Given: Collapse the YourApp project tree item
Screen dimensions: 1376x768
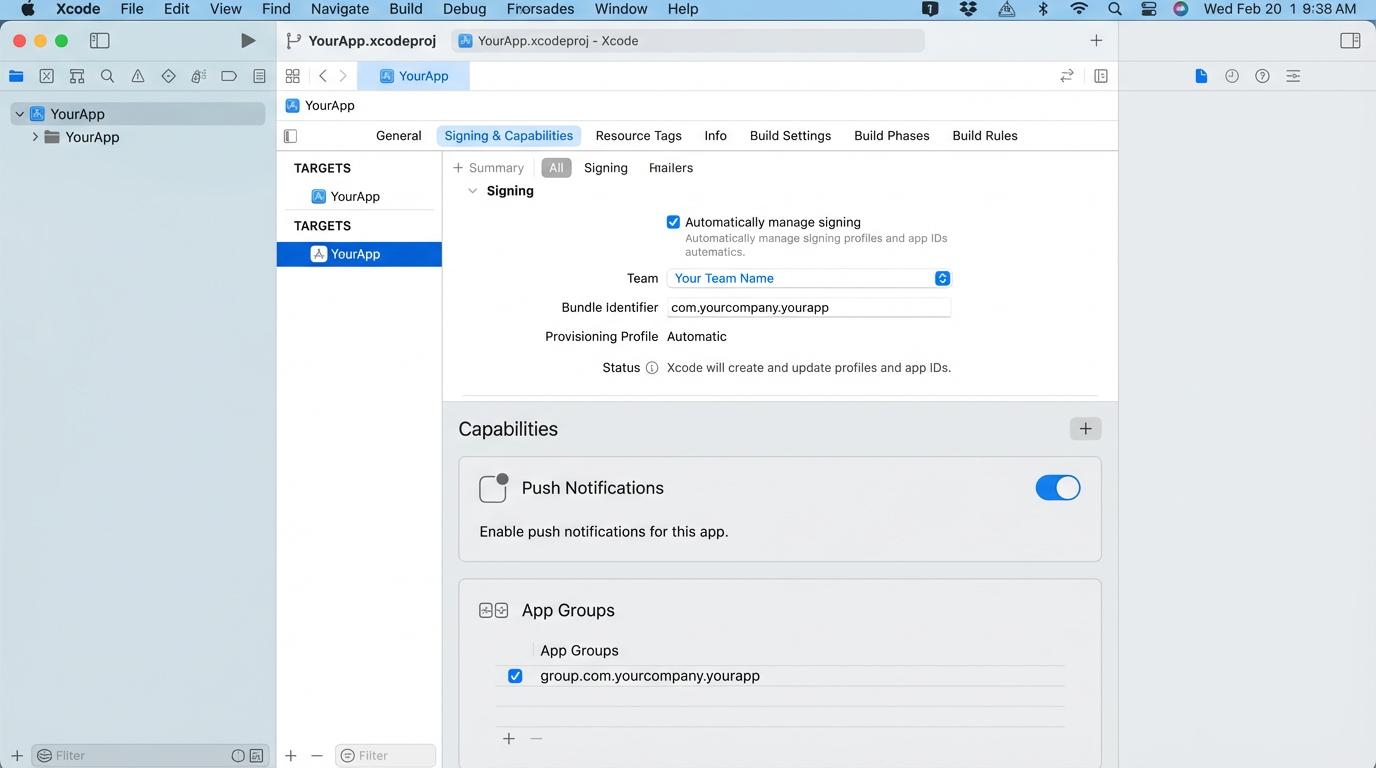Looking at the screenshot, I should [x=18, y=113].
